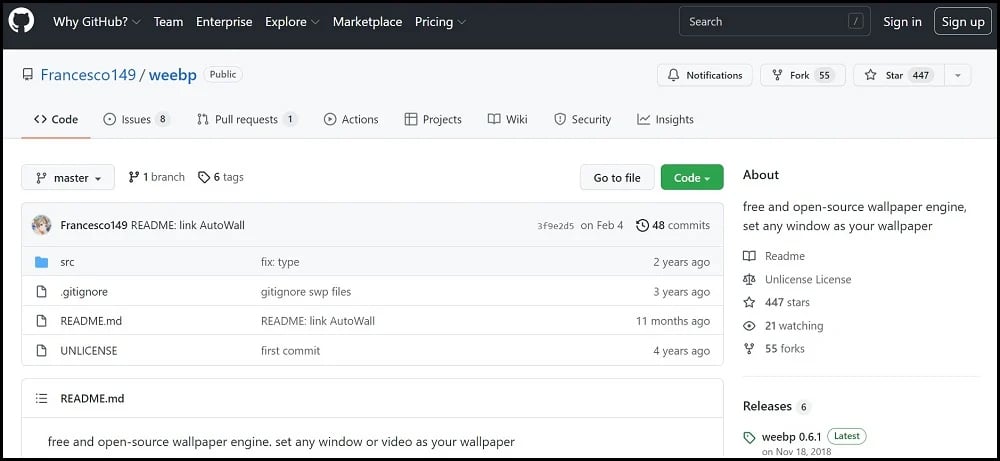Click Francesco149's avatar in the commit row
The width and height of the screenshot is (1000, 461).
click(41, 225)
